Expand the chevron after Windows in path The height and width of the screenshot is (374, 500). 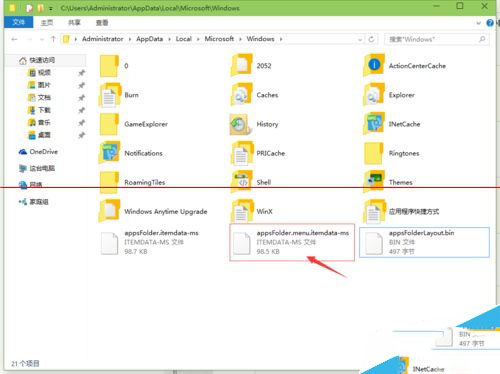point(281,39)
